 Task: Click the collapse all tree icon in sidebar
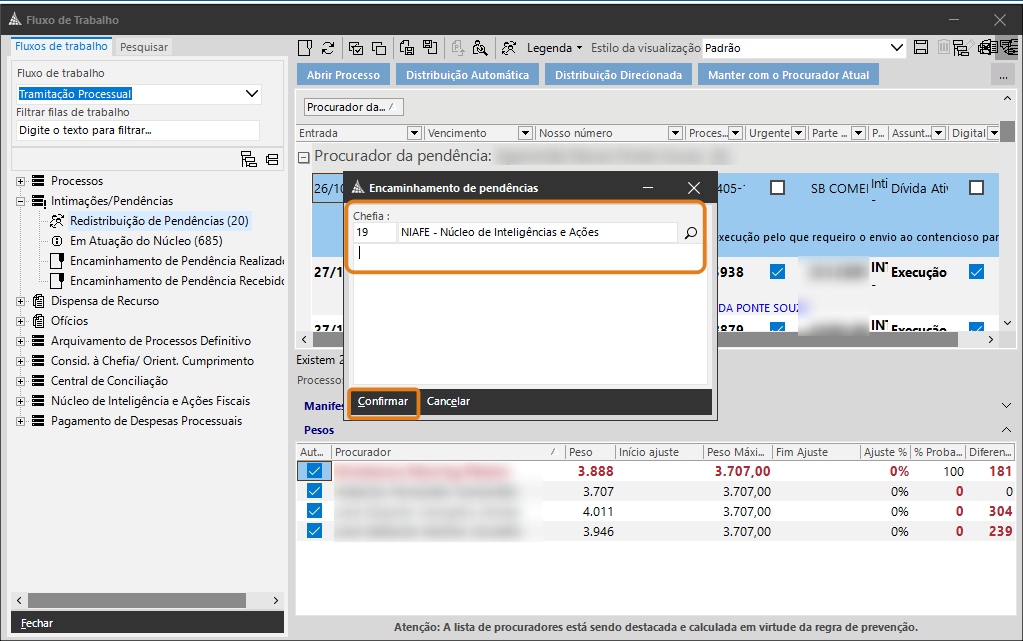pos(272,159)
